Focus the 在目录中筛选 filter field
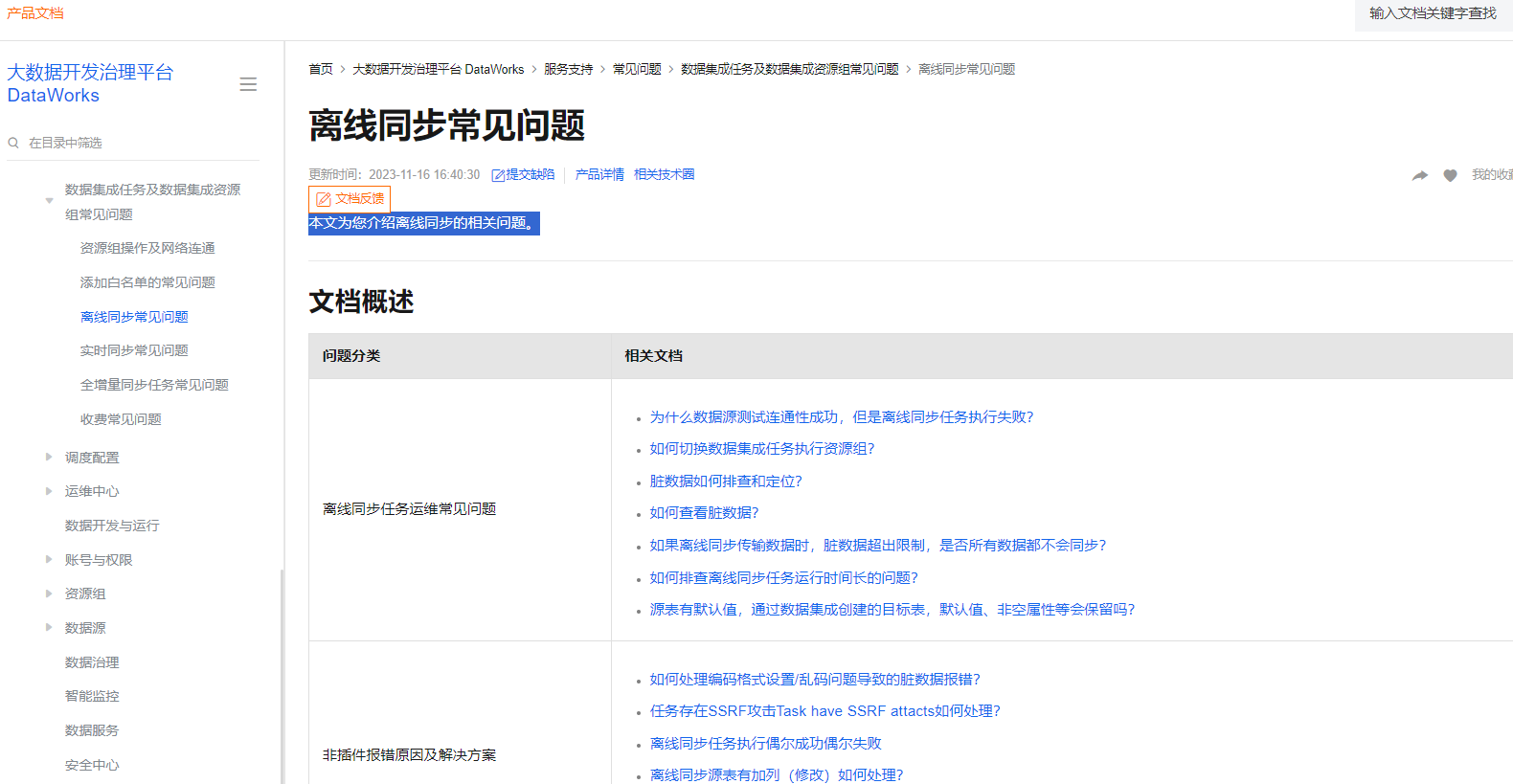The width and height of the screenshot is (1513, 784). coord(133,143)
